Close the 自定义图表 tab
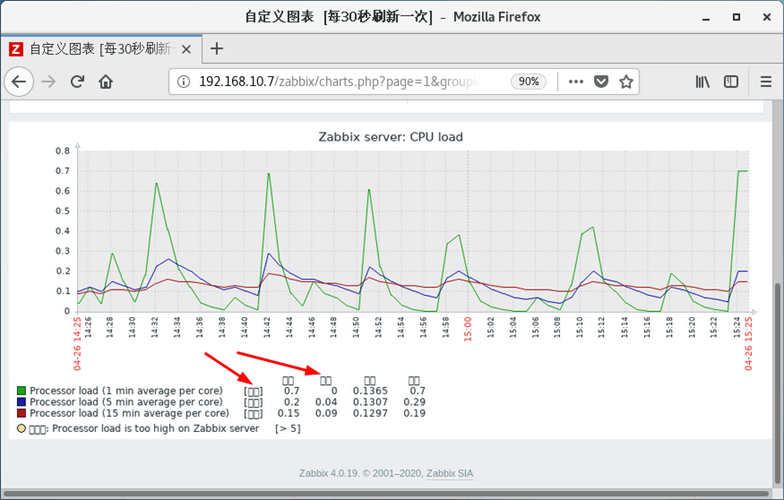The image size is (784, 500). click(186, 49)
